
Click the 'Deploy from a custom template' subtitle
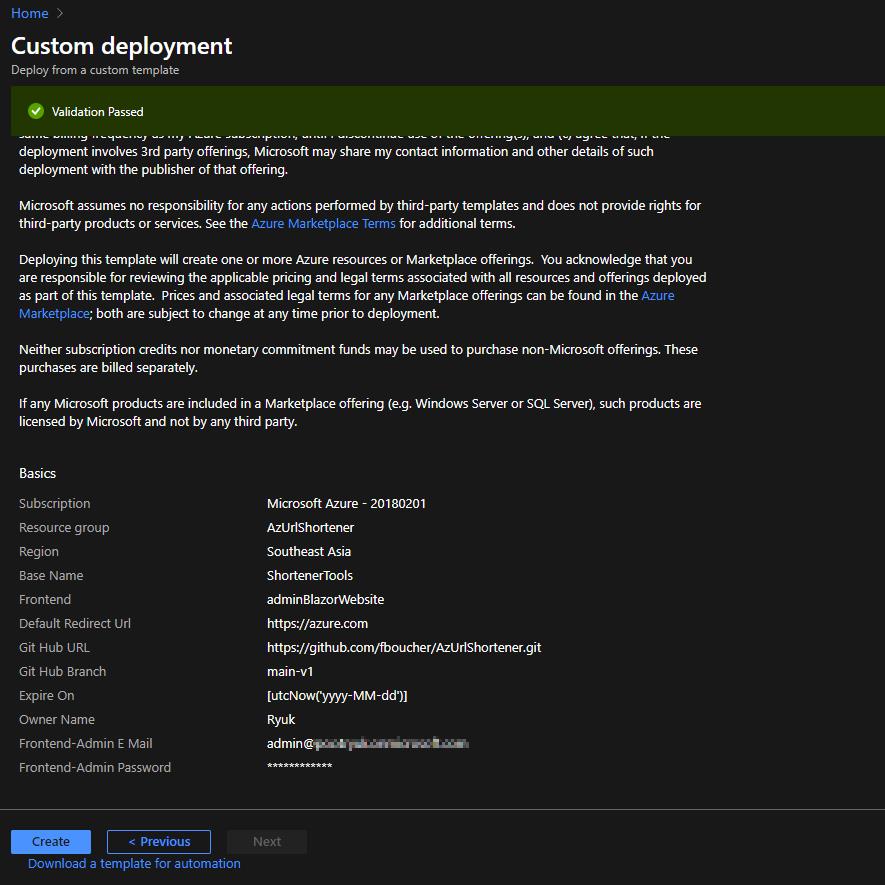95,70
